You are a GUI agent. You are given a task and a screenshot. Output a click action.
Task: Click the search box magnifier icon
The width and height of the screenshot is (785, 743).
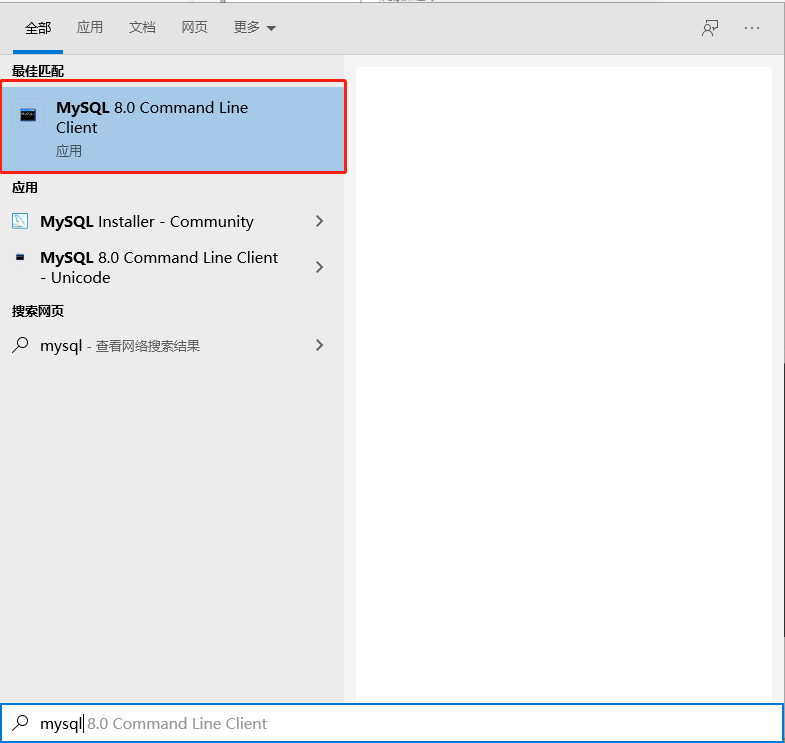tap(21, 723)
